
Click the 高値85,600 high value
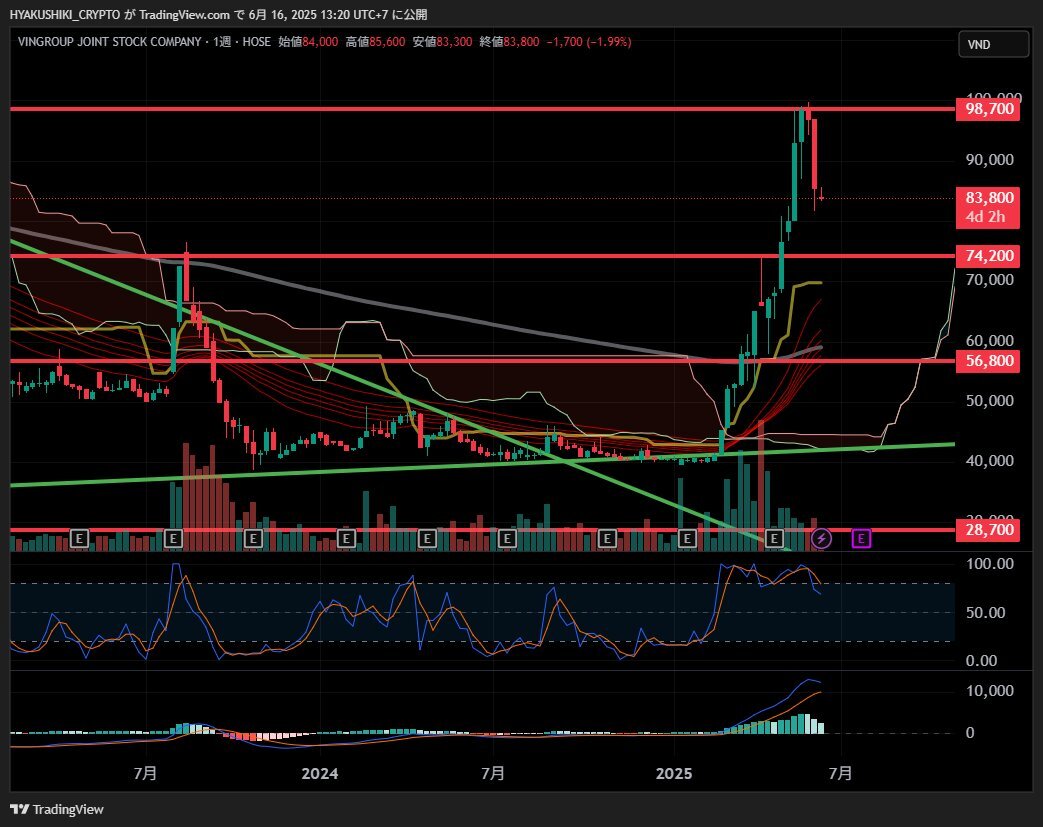(x=375, y=41)
